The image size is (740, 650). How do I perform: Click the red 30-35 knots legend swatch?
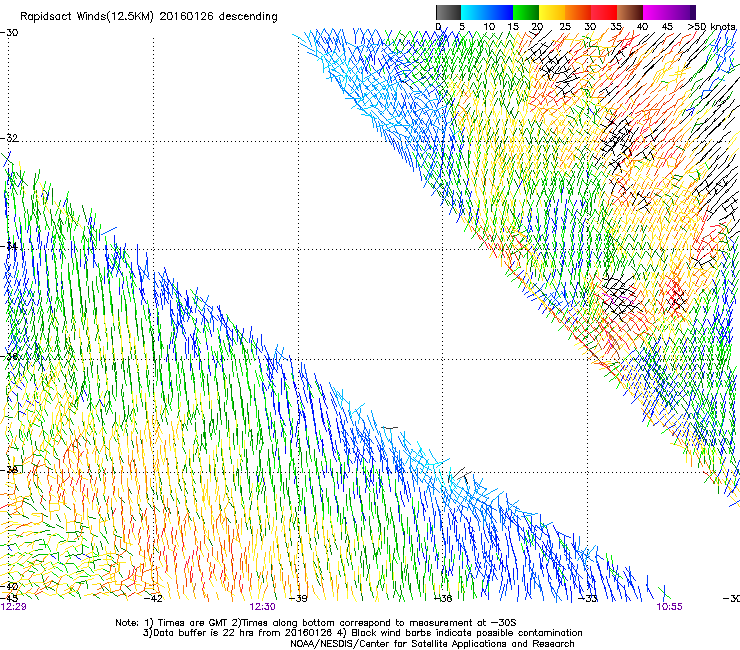click(x=604, y=12)
